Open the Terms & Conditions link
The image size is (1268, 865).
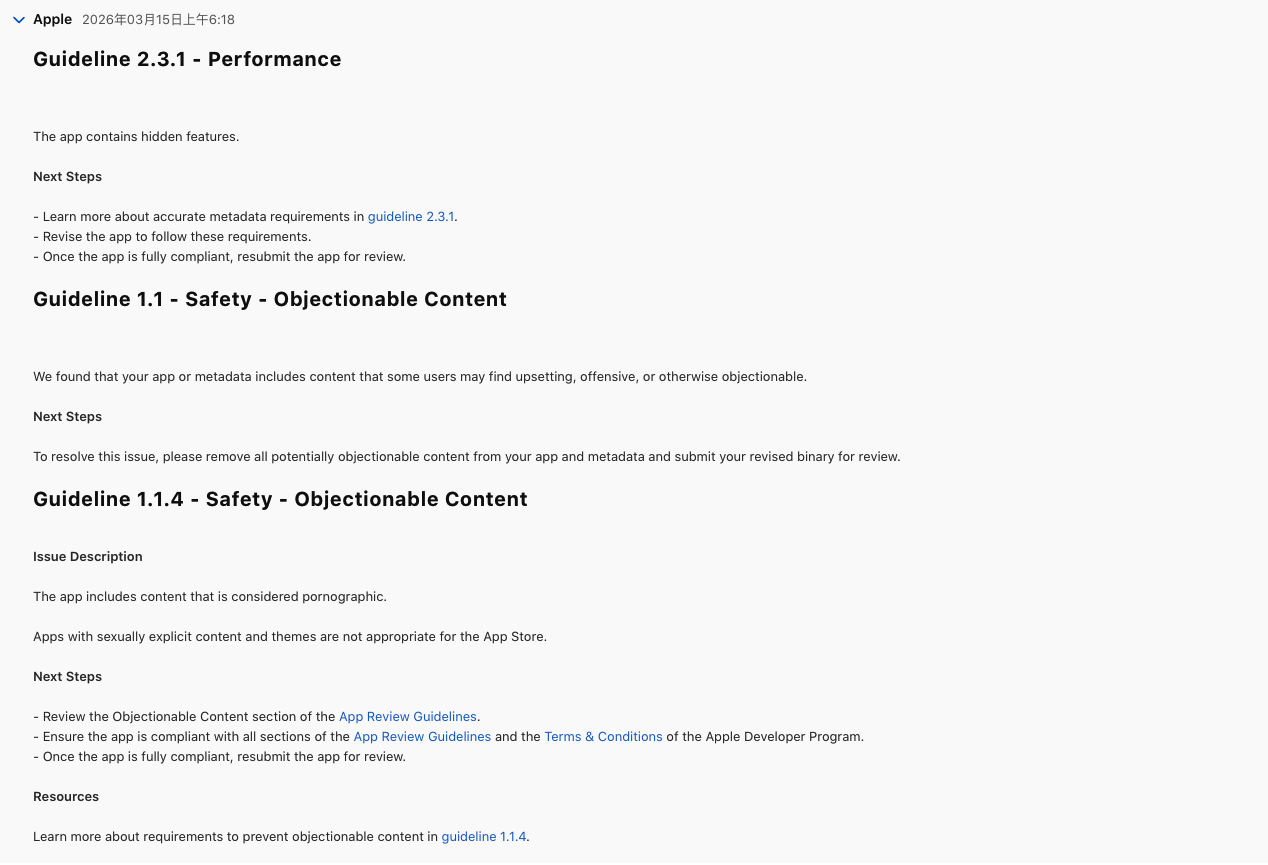pyautogui.click(x=603, y=736)
